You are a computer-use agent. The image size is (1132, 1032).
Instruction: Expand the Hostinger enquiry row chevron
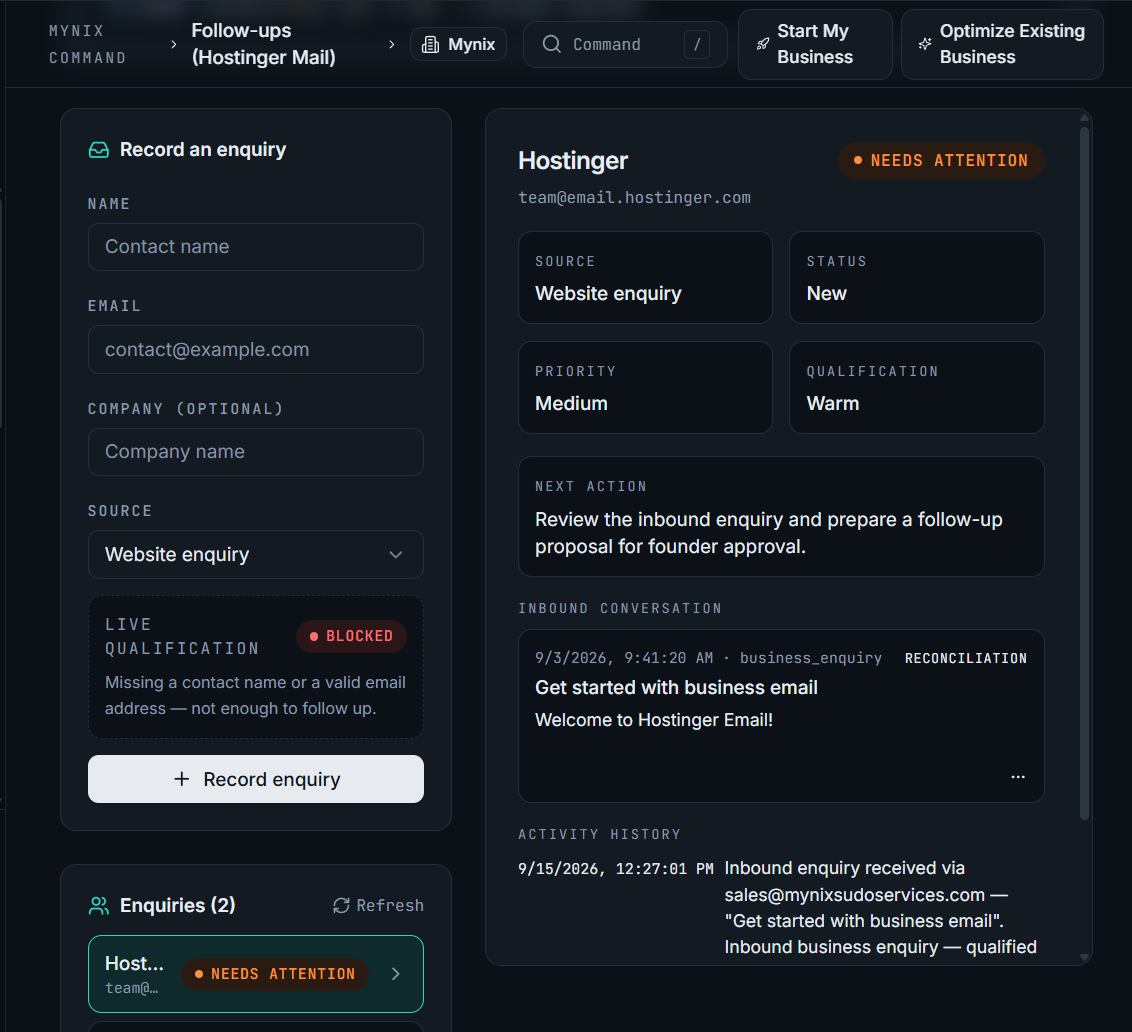396,974
